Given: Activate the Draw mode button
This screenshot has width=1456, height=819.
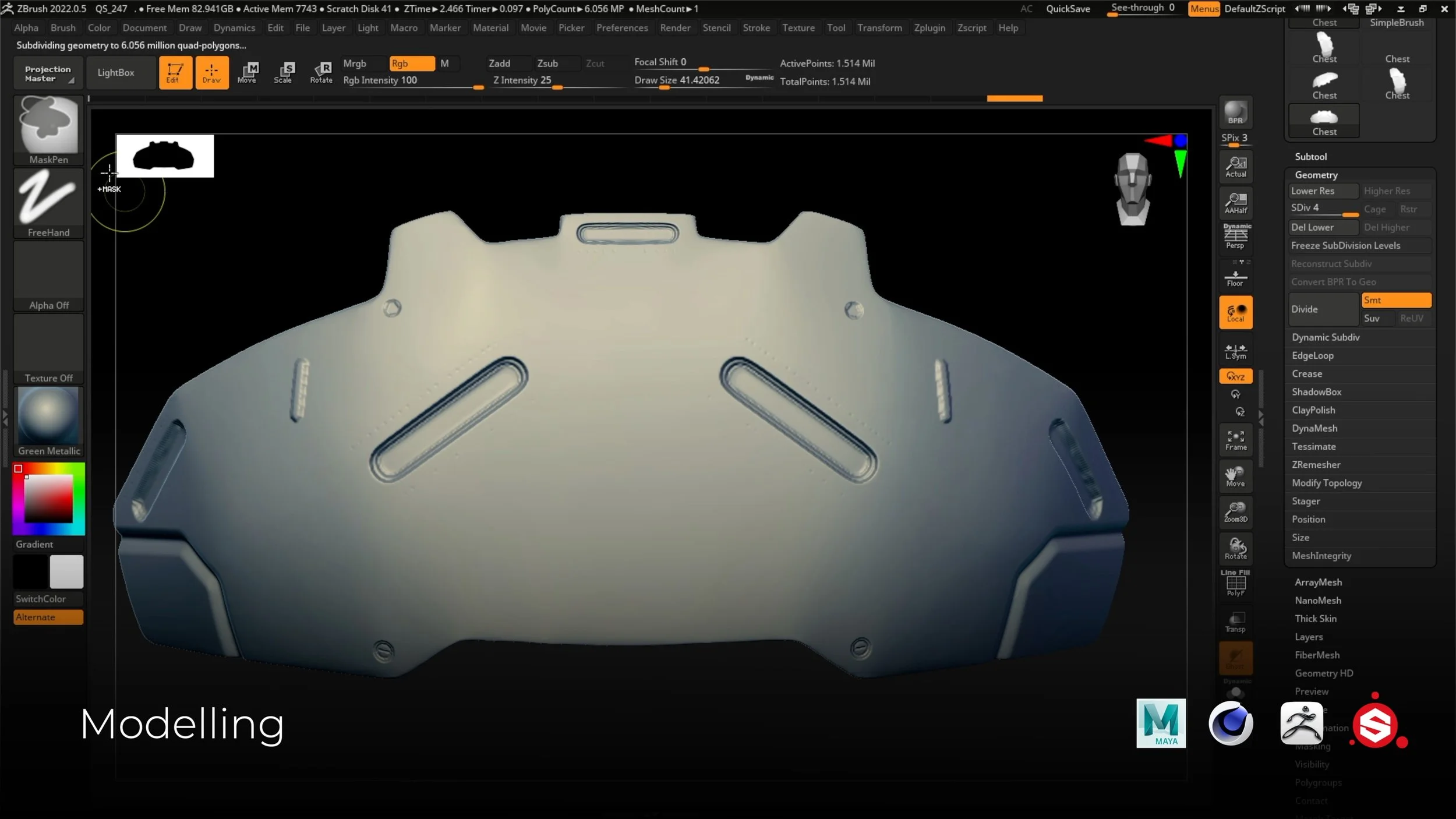Looking at the screenshot, I should tap(212, 72).
